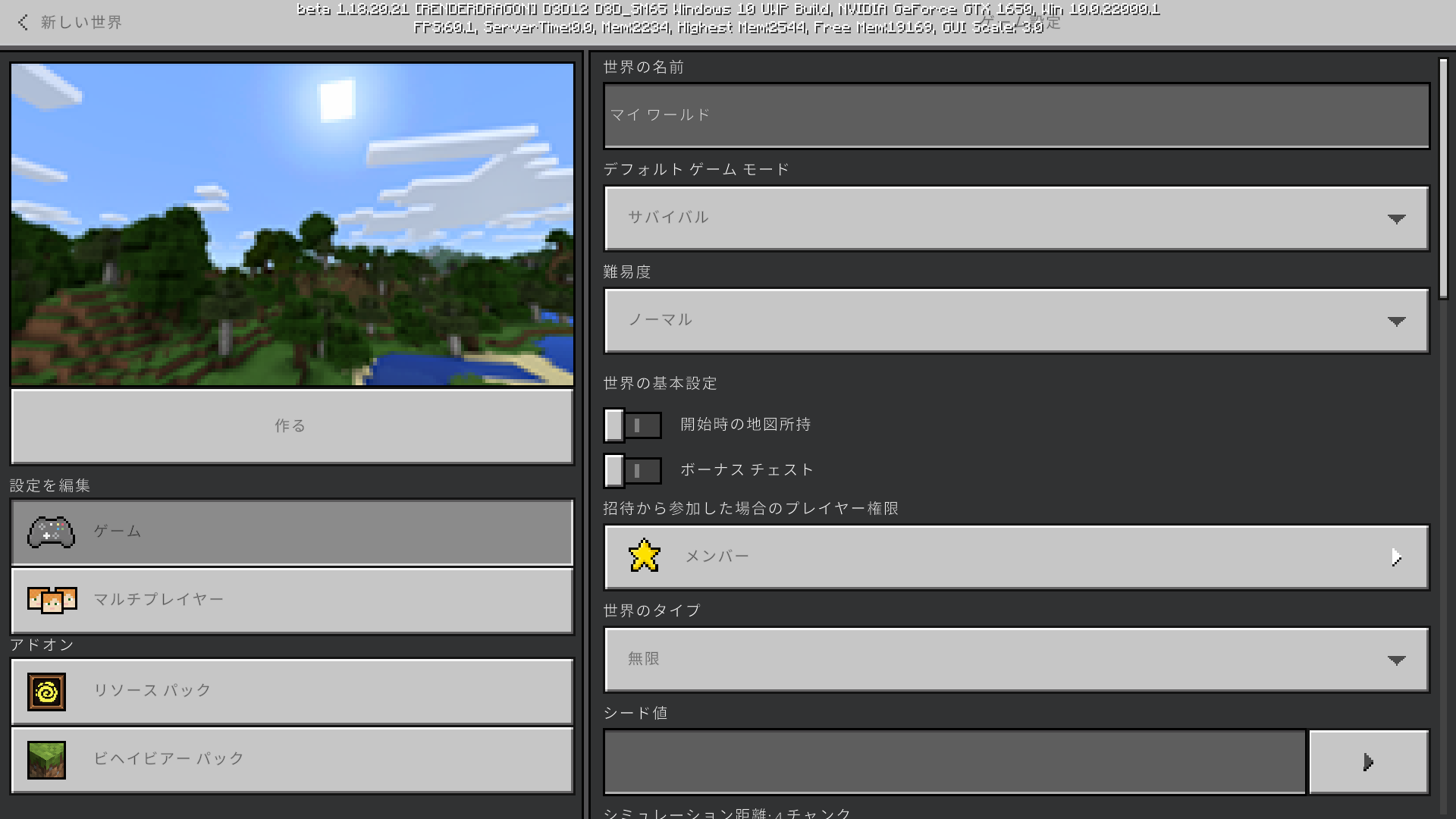Image resolution: width=1456 pixels, height=819 pixels.
Task: Click the multiplayer faces icon
Action: tap(52, 600)
